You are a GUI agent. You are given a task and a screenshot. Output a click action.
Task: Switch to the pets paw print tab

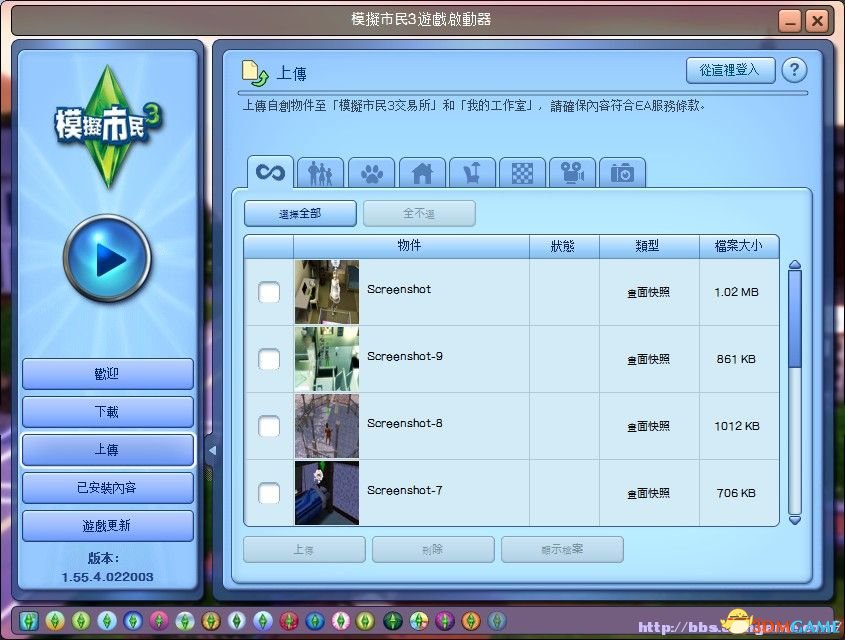pyautogui.click(x=371, y=173)
